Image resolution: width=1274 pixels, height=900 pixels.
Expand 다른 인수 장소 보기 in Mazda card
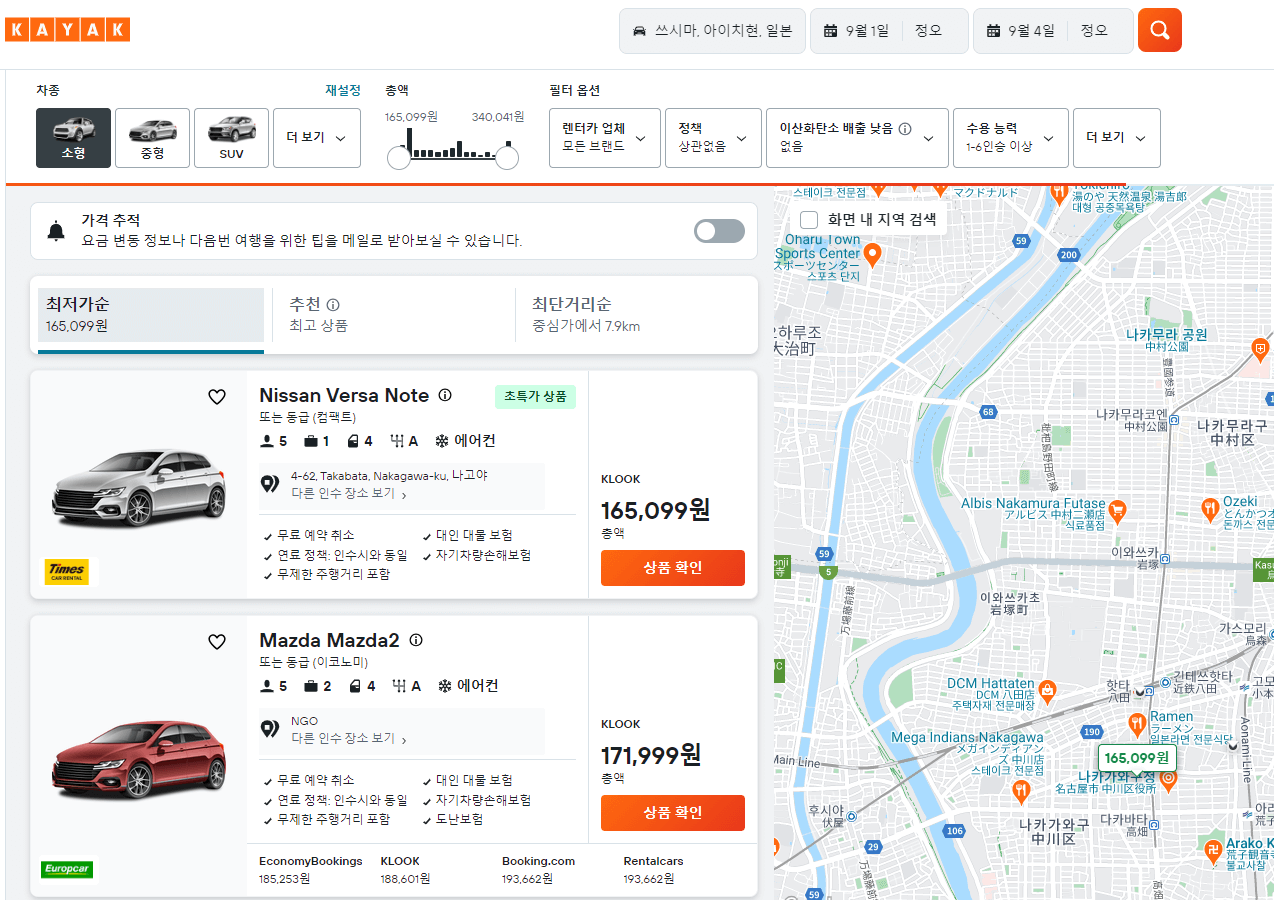pos(349,739)
